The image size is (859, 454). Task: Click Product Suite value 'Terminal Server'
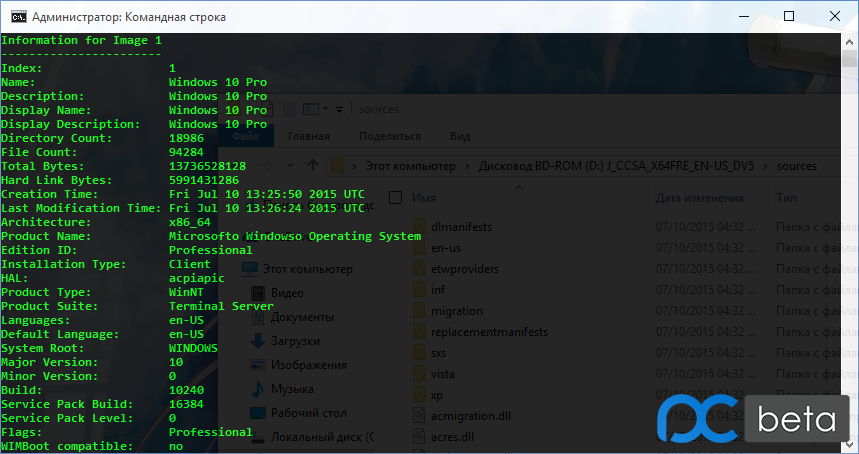coord(221,306)
